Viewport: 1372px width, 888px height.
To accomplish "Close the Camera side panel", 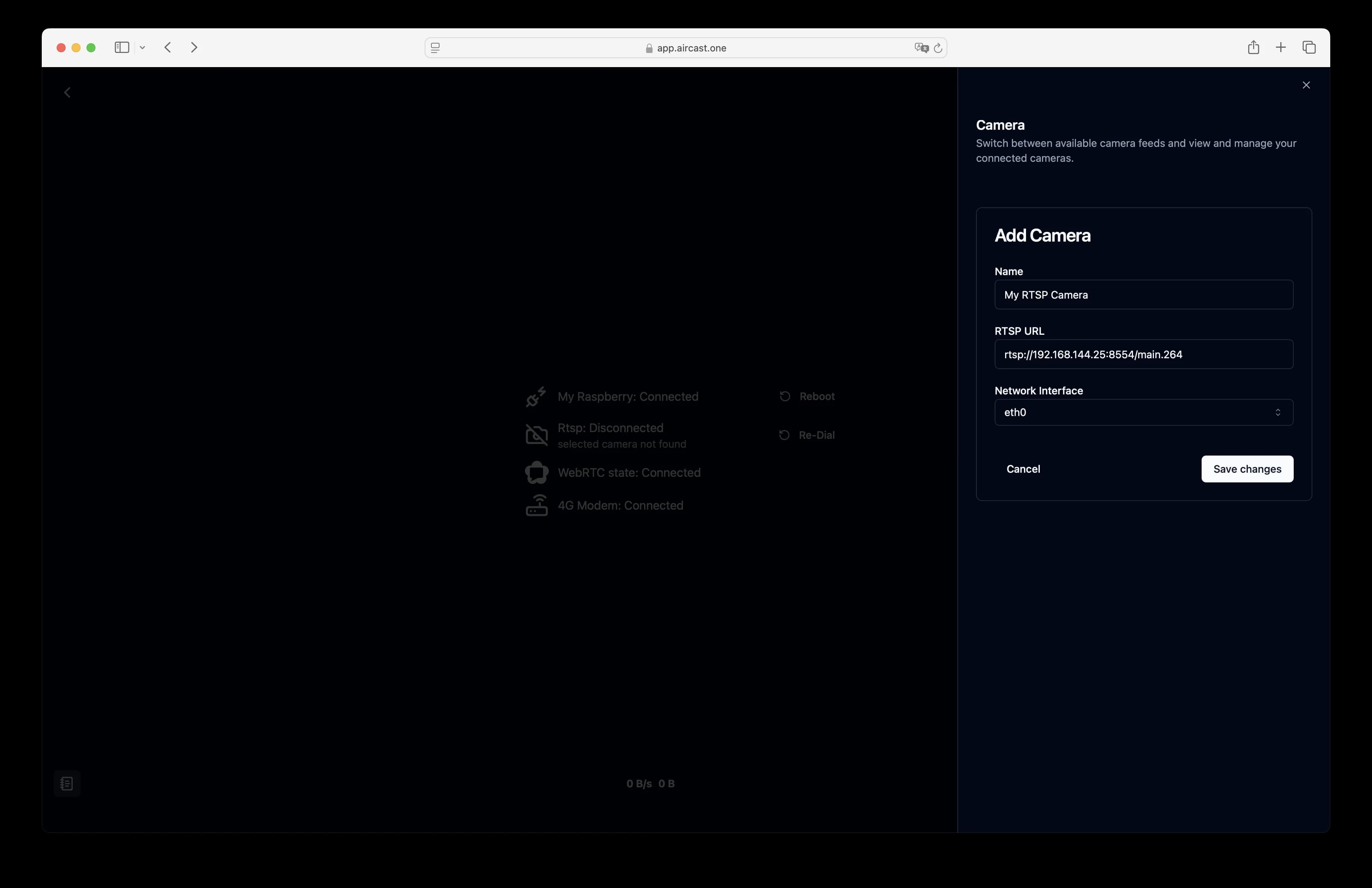I will (x=1306, y=85).
